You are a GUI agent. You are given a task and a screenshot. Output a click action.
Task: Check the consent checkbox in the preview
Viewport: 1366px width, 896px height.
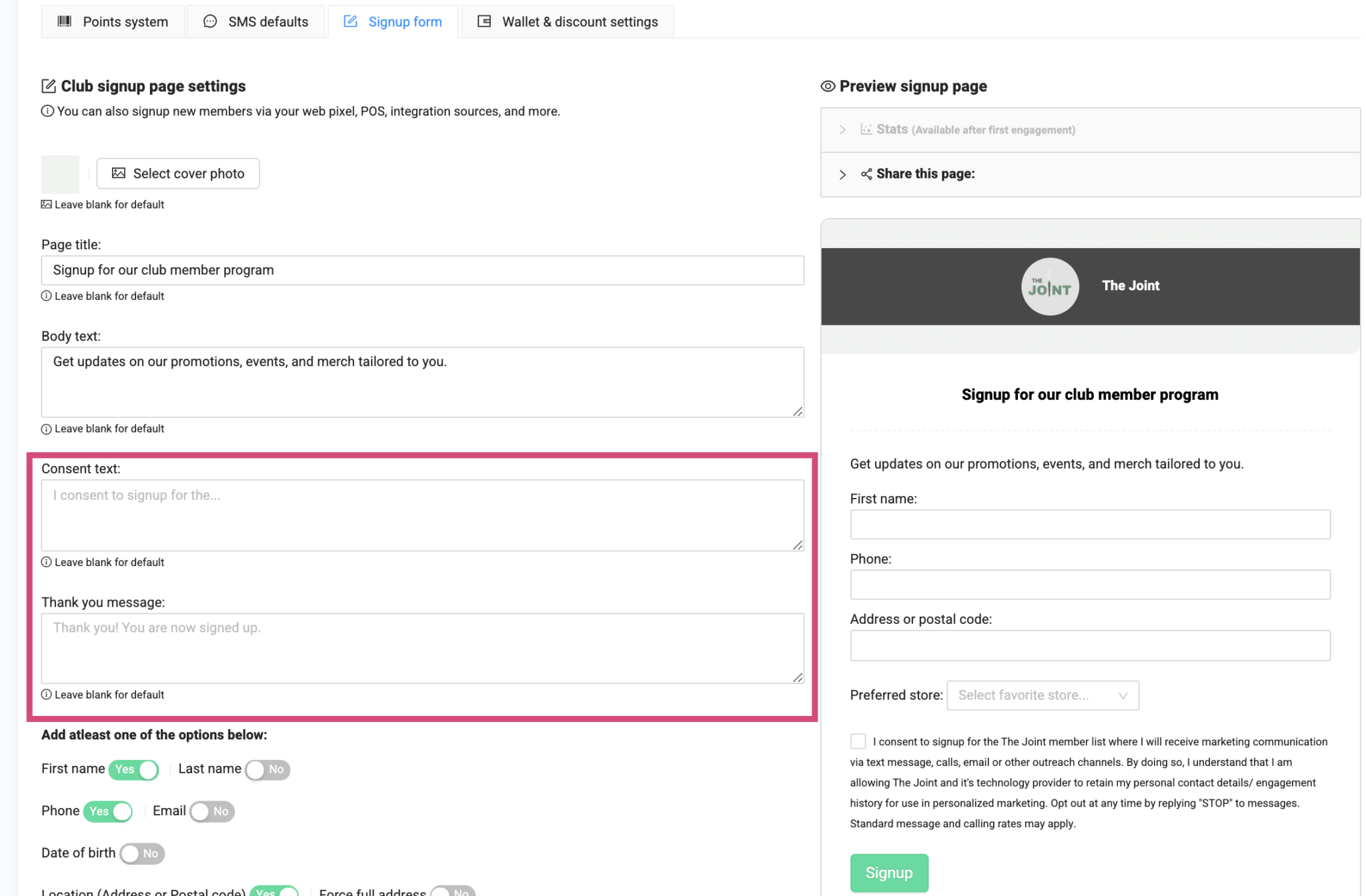tap(858, 741)
